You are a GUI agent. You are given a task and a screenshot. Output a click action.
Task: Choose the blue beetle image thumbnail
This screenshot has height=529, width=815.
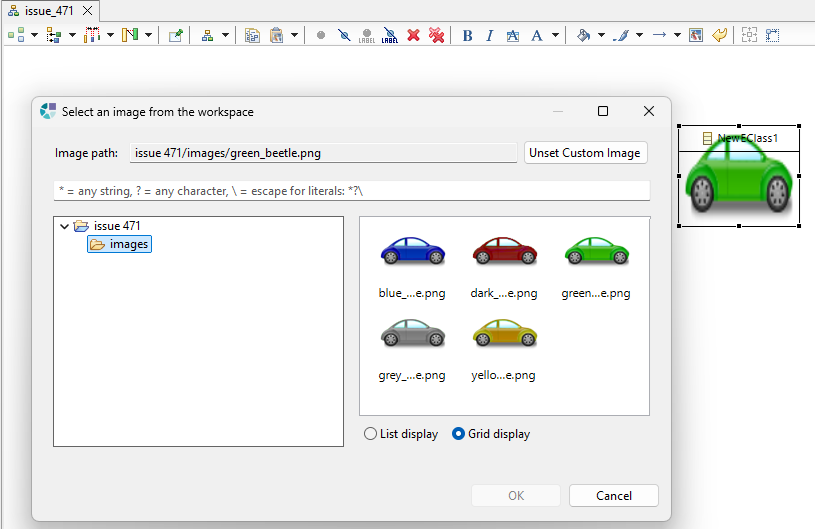point(412,253)
